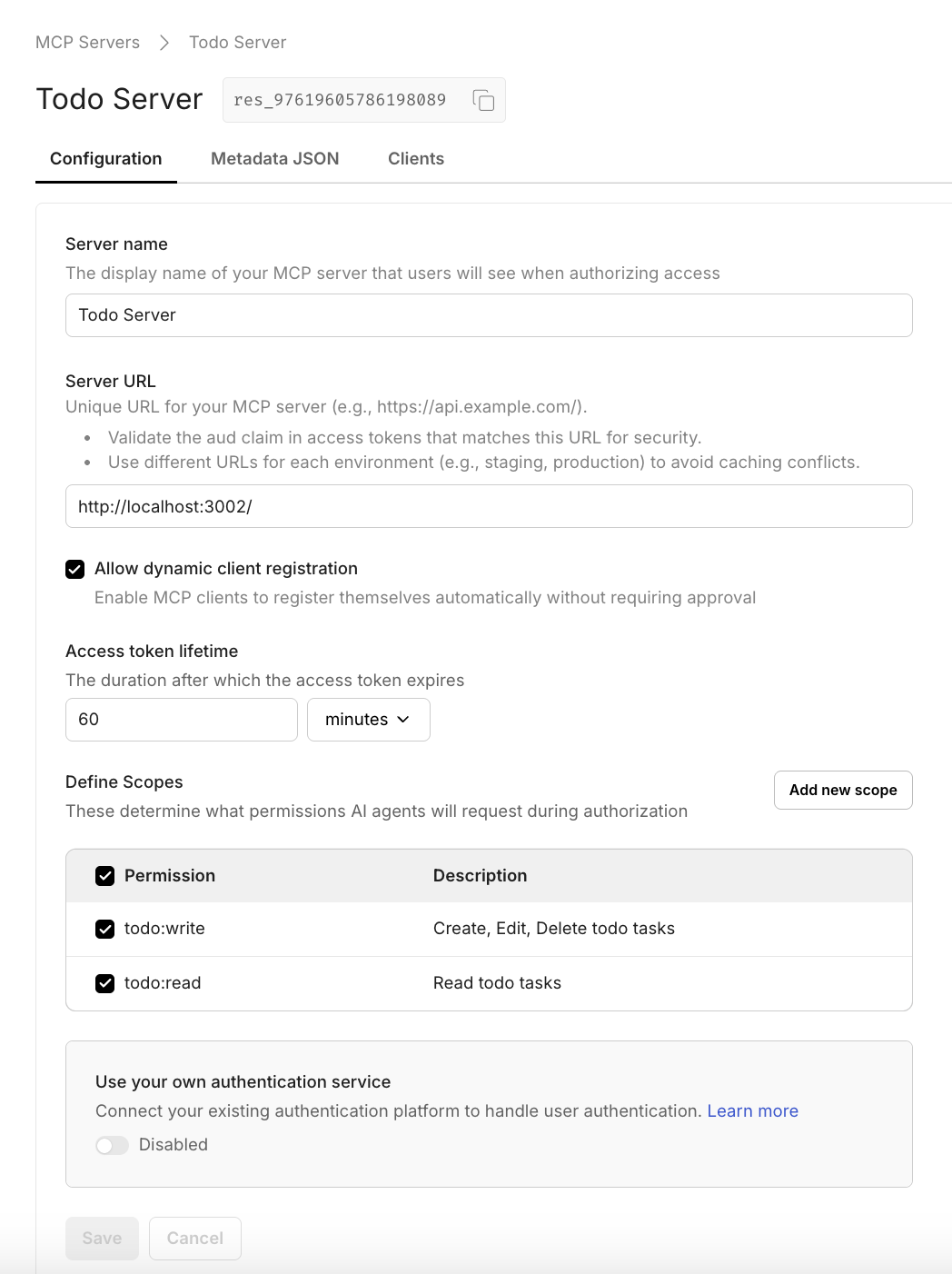
Task: Open the Clients tab
Action: pos(415,158)
